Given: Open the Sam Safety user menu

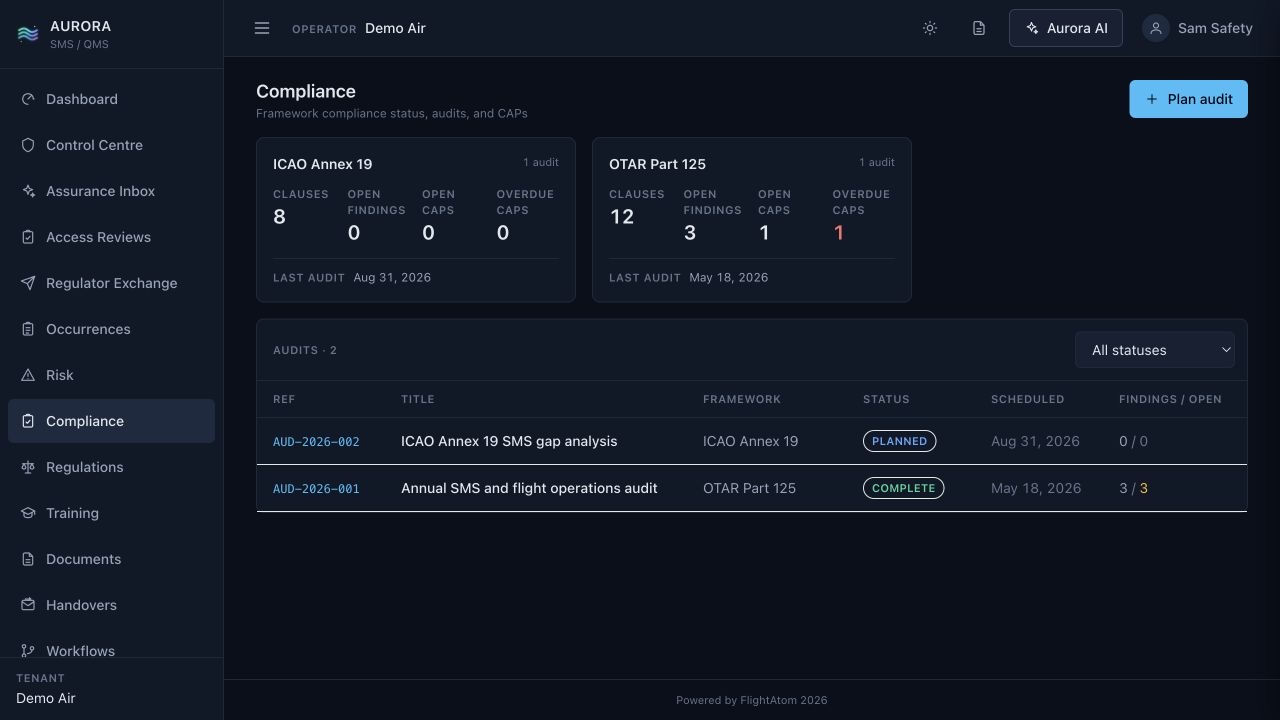Looking at the screenshot, I should [1198, 28].
